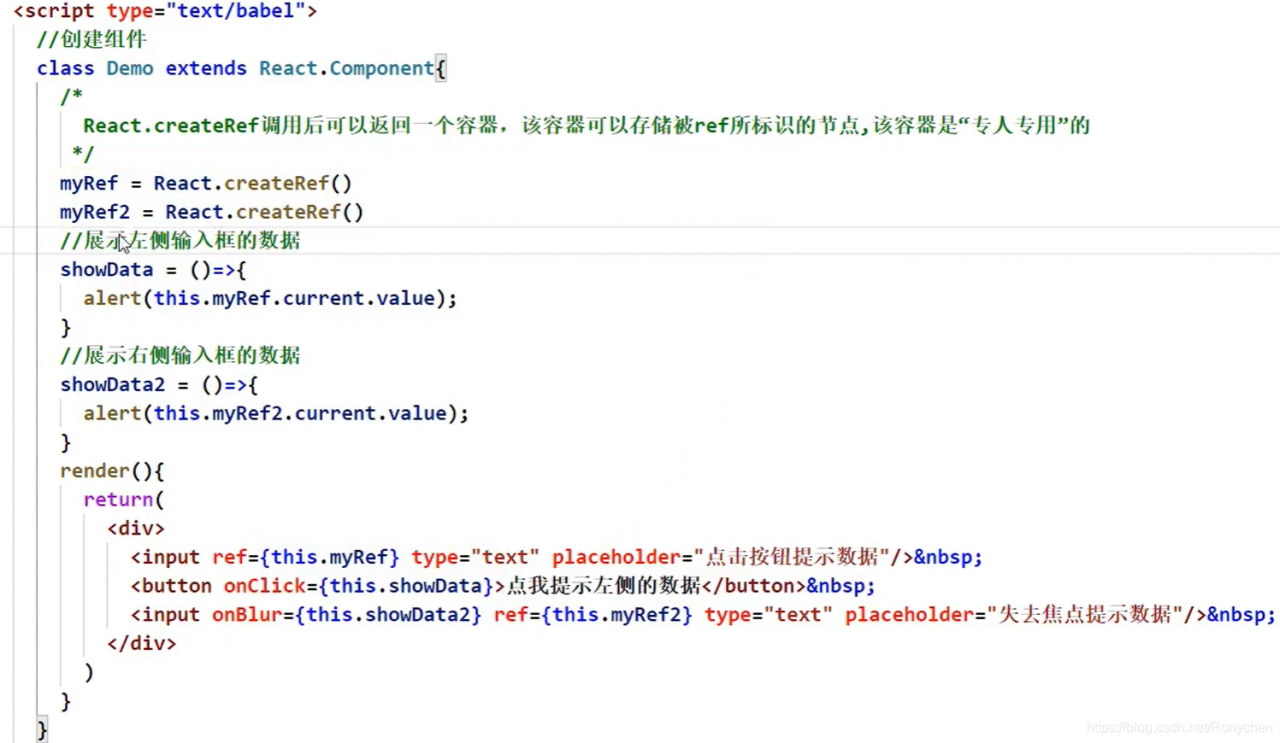Click the comment closer "*/"

pos(83,155)
